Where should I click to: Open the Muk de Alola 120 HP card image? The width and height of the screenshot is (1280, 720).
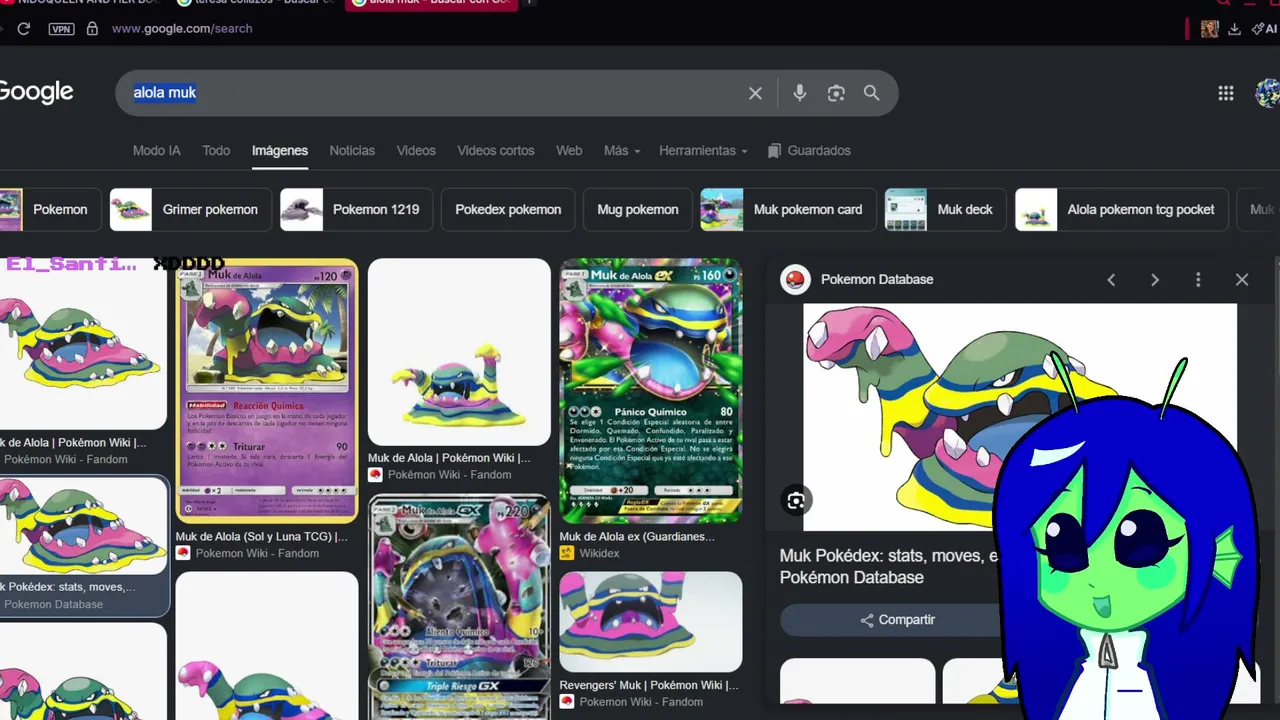267,391
